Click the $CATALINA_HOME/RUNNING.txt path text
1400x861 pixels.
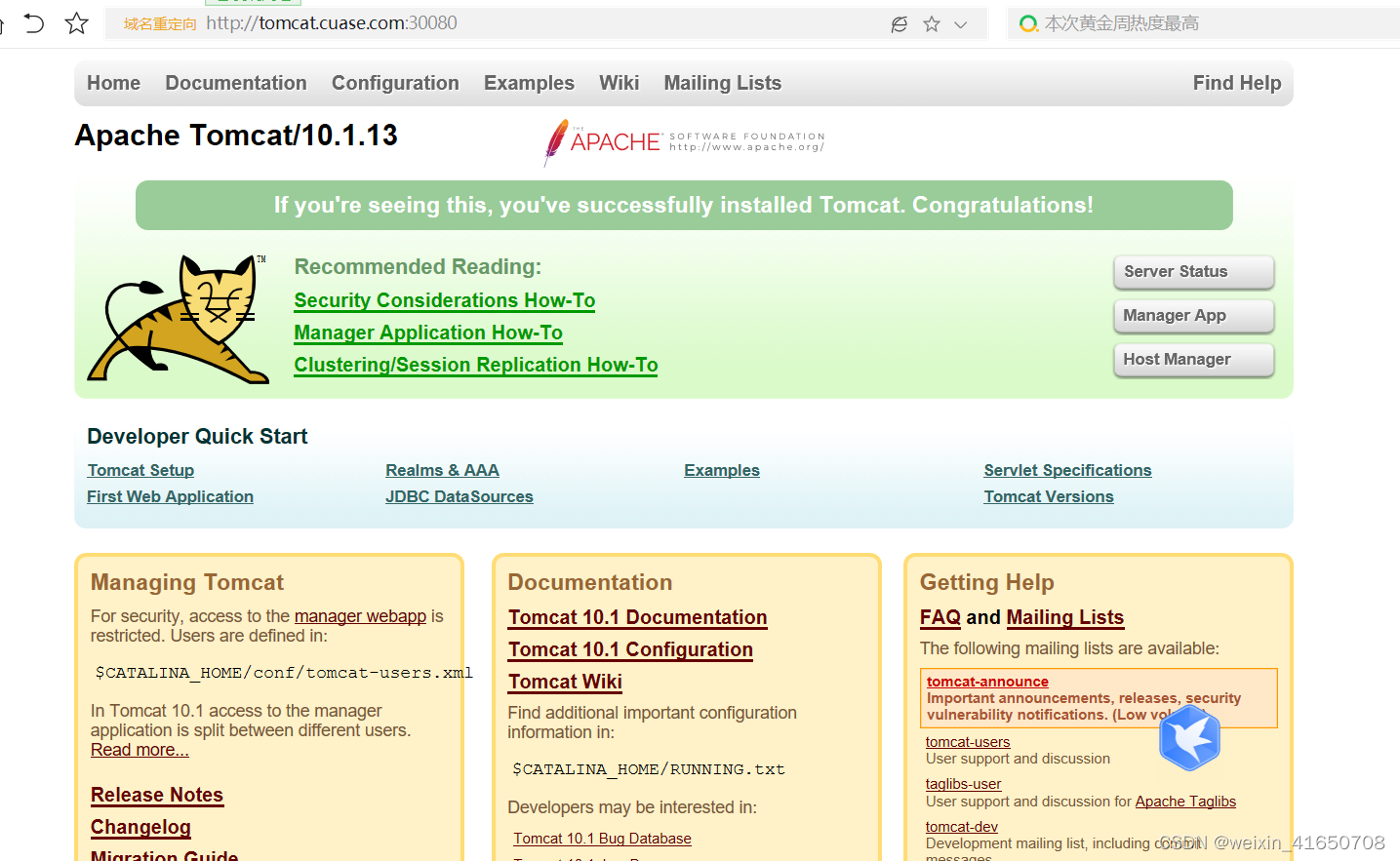(x=649, y=770)
